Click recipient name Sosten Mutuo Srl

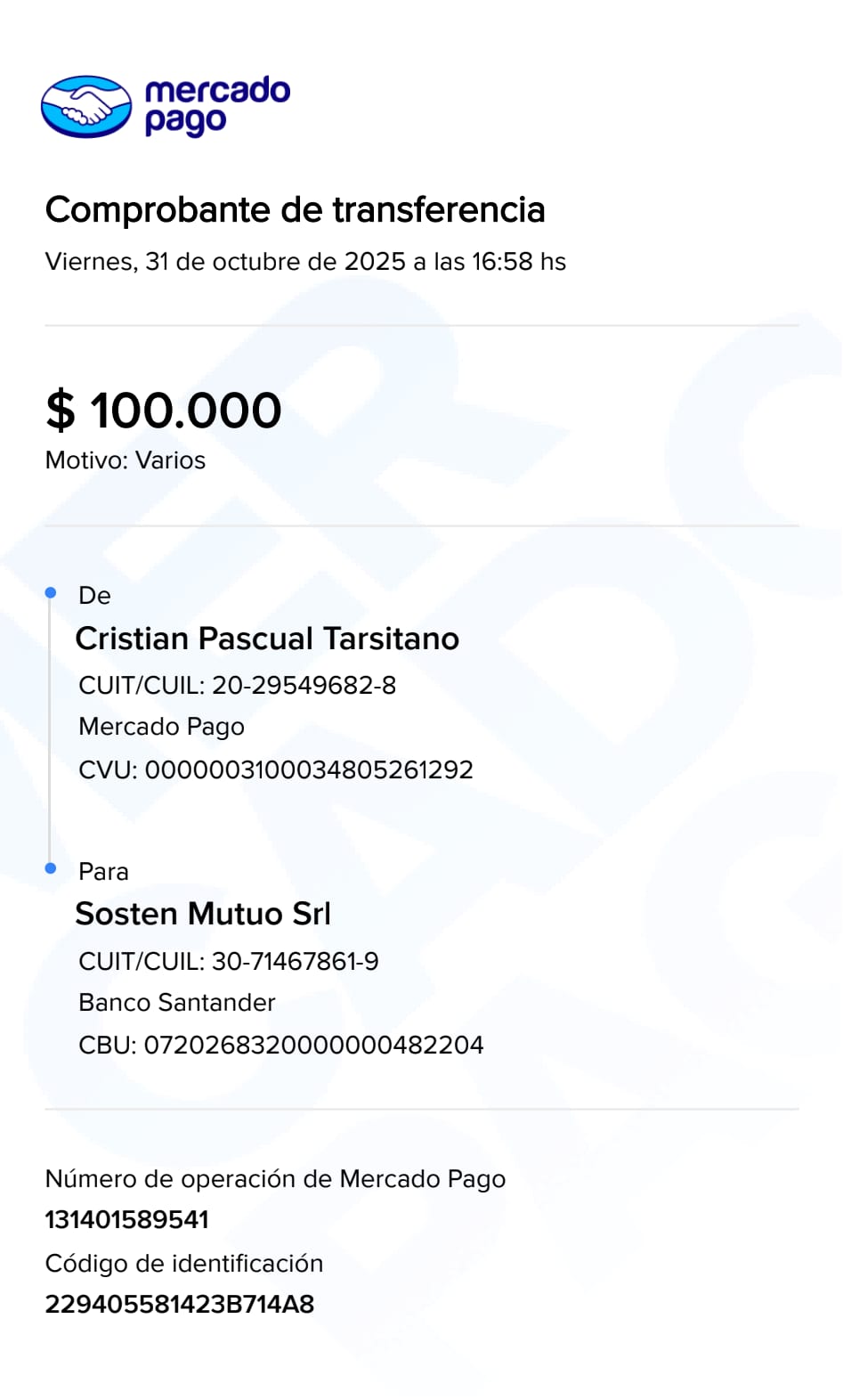tap(203, 914)
